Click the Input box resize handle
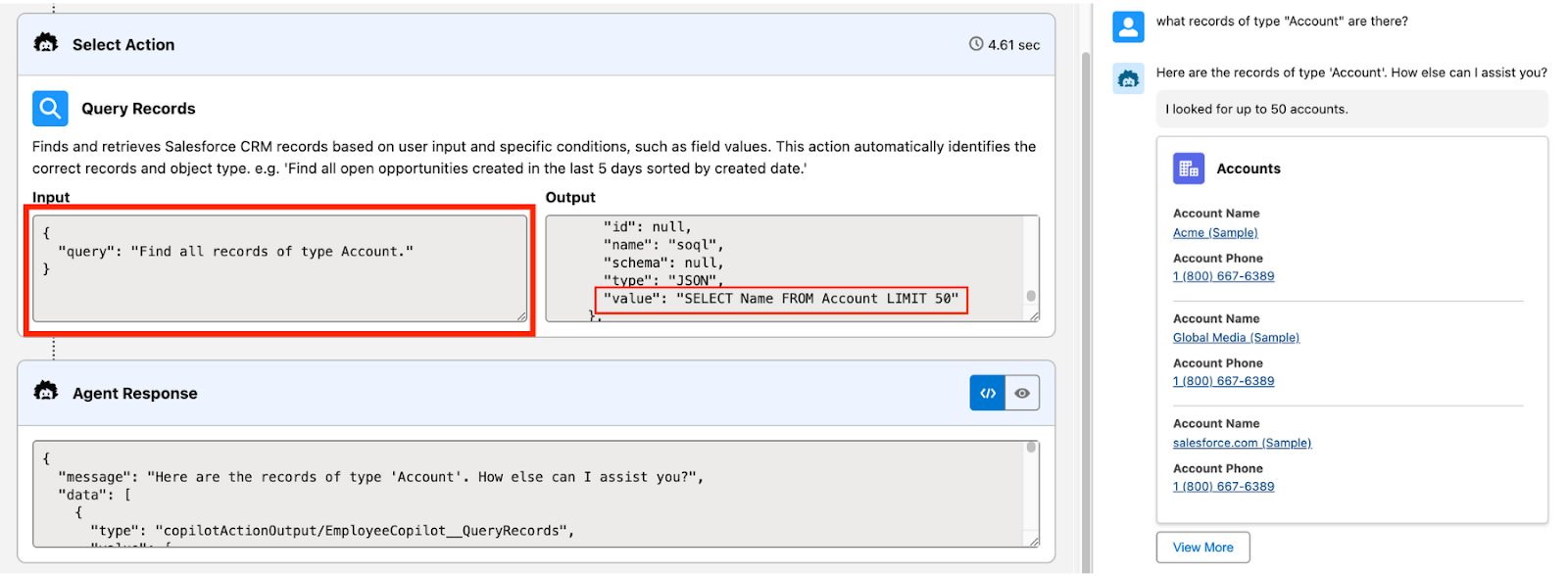Image resolution: width=1568 pixels, height=576 pixels. click(x=521, y=315)
